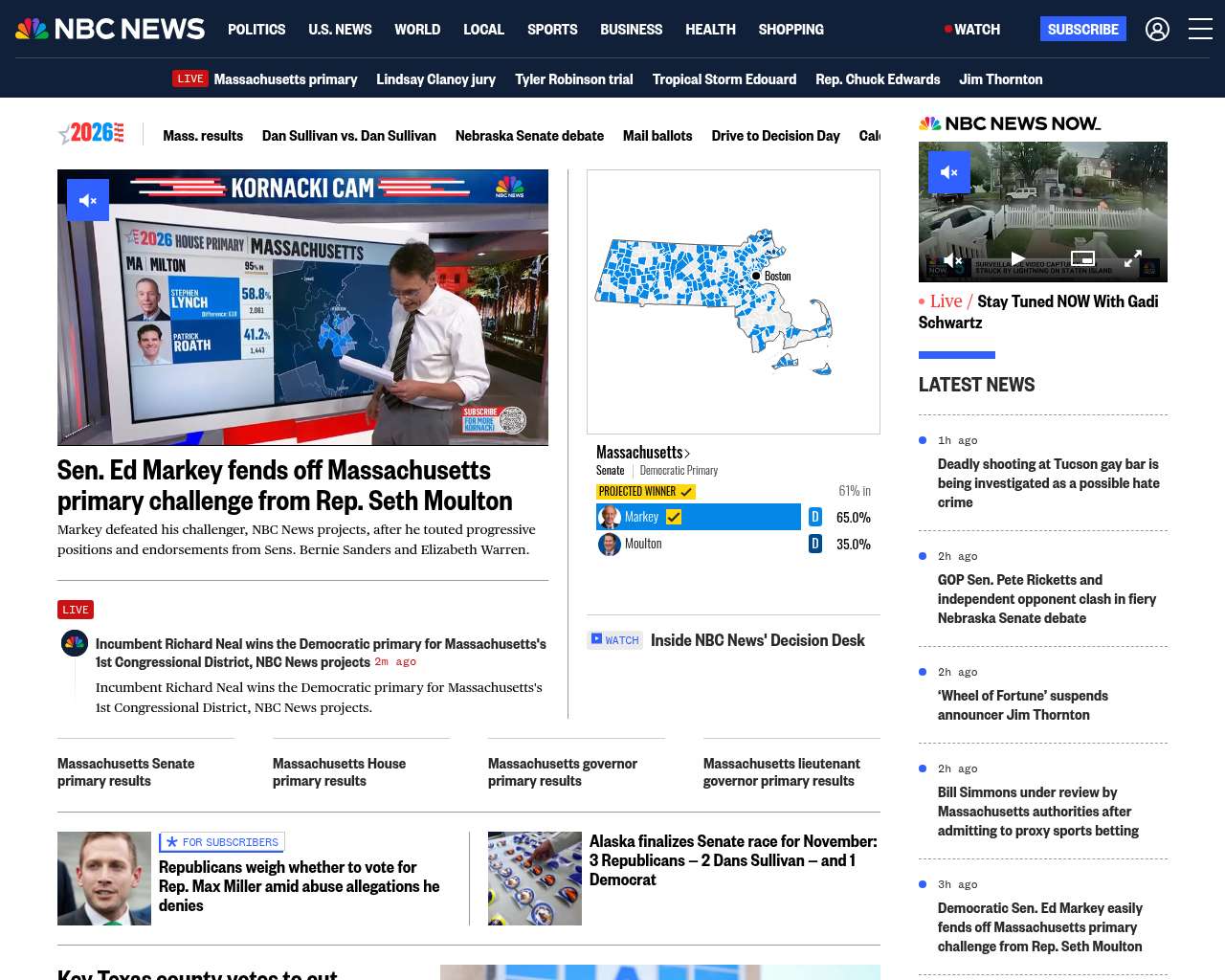The width and height of the screenshot is (1225, 980).
Task: Open the hamburger navigation menu
Action: [x=1200, y=30]
